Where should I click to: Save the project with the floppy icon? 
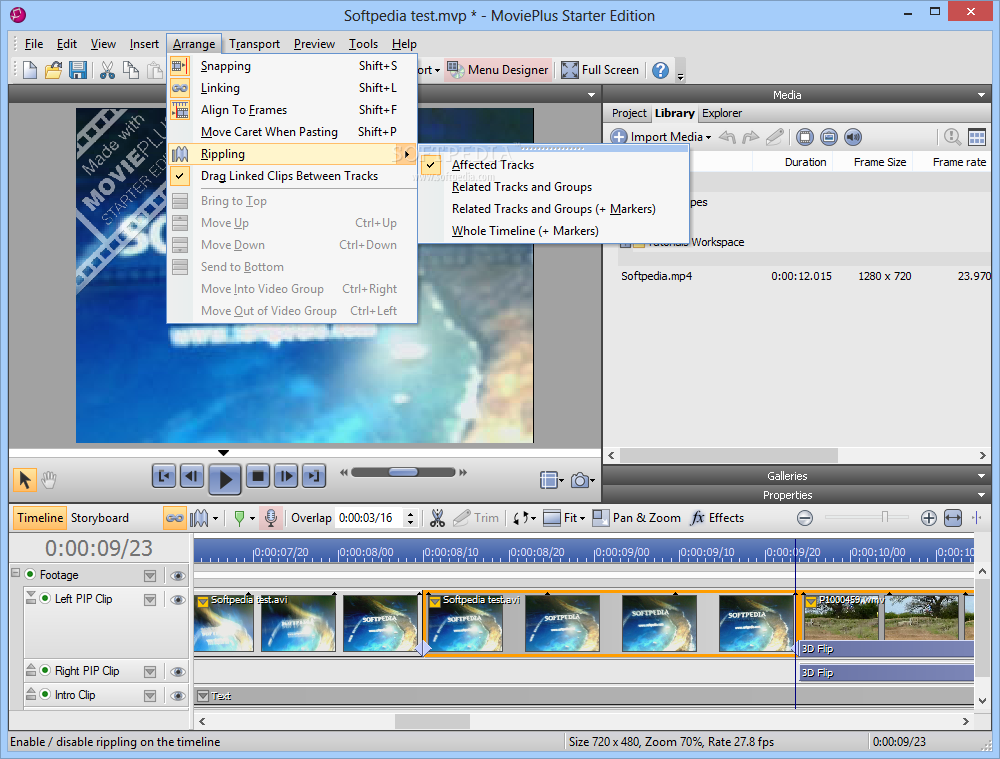point(78,70)
